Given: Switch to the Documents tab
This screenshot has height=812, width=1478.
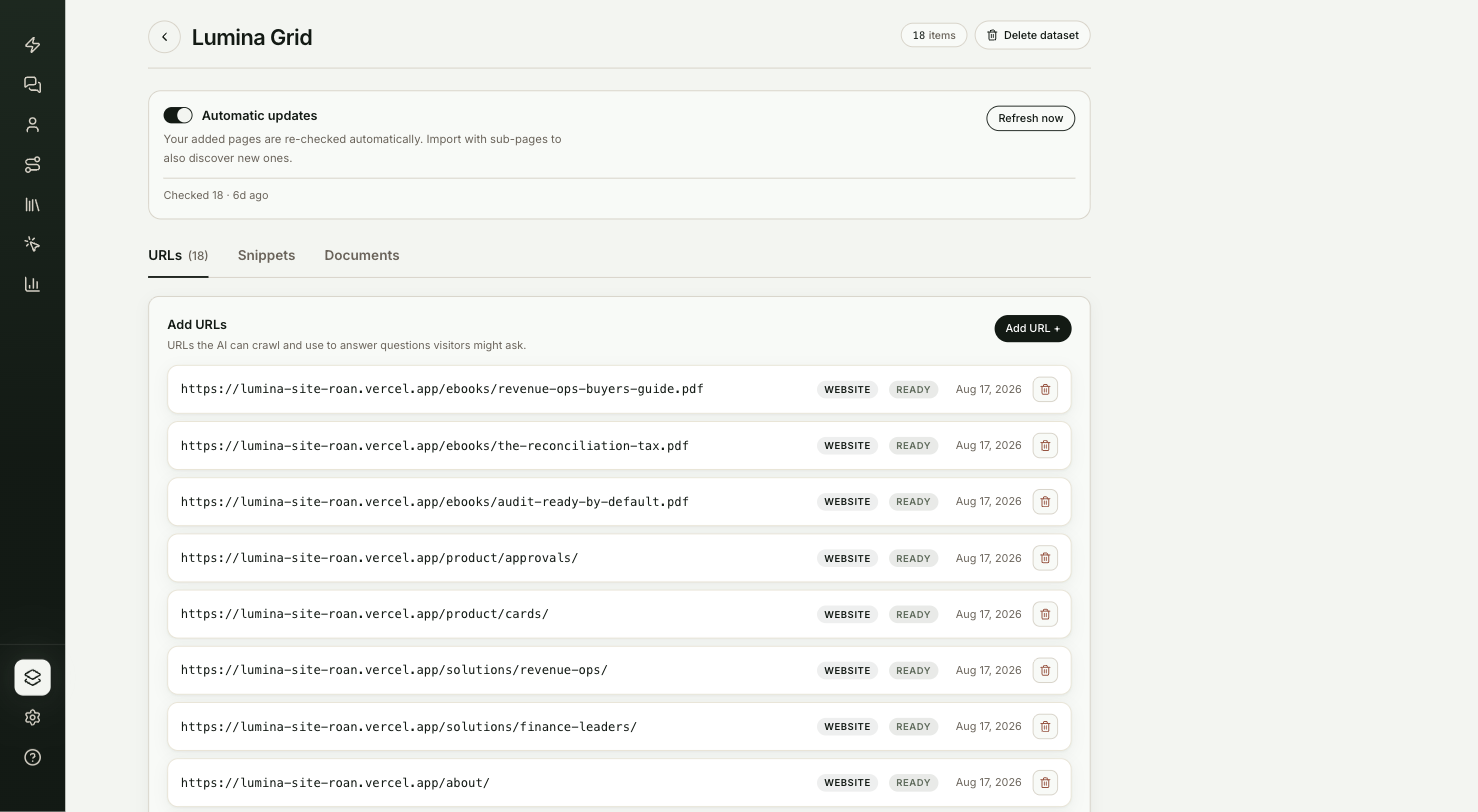Looking at the screenshot, I should tap(362, 255).
